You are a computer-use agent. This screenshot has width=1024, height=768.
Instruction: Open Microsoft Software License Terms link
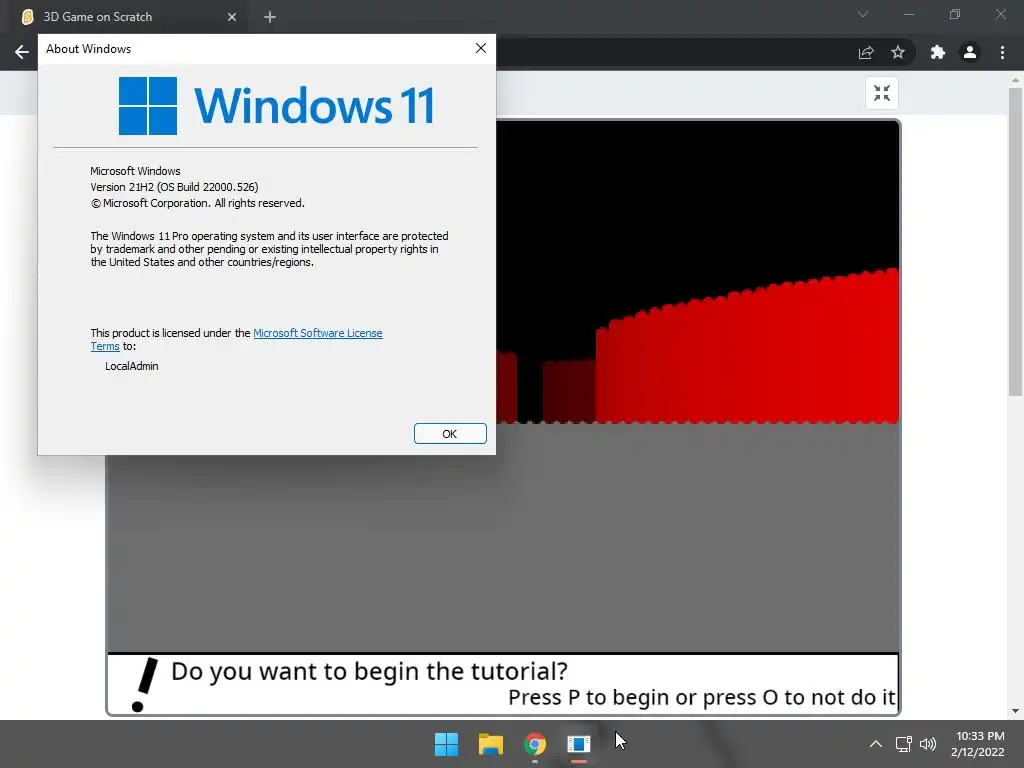(x=317, y=333)
